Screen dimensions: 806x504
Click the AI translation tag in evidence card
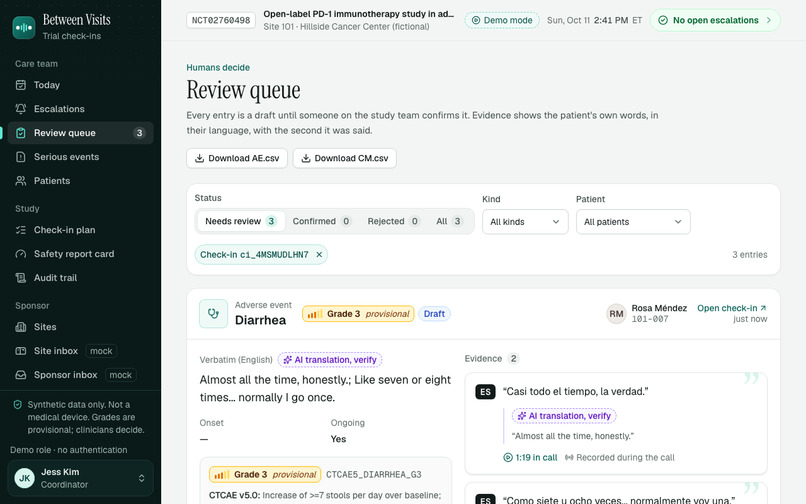564,416
